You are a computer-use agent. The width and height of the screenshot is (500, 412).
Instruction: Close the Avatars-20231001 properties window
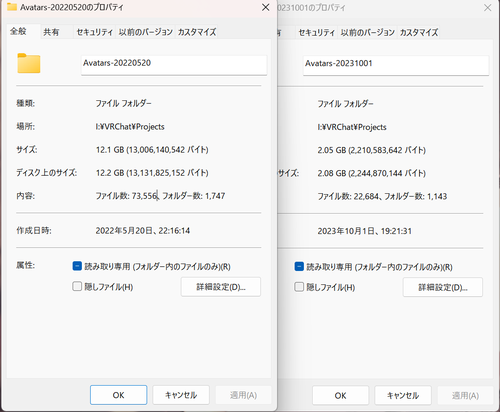coord(487,8)
